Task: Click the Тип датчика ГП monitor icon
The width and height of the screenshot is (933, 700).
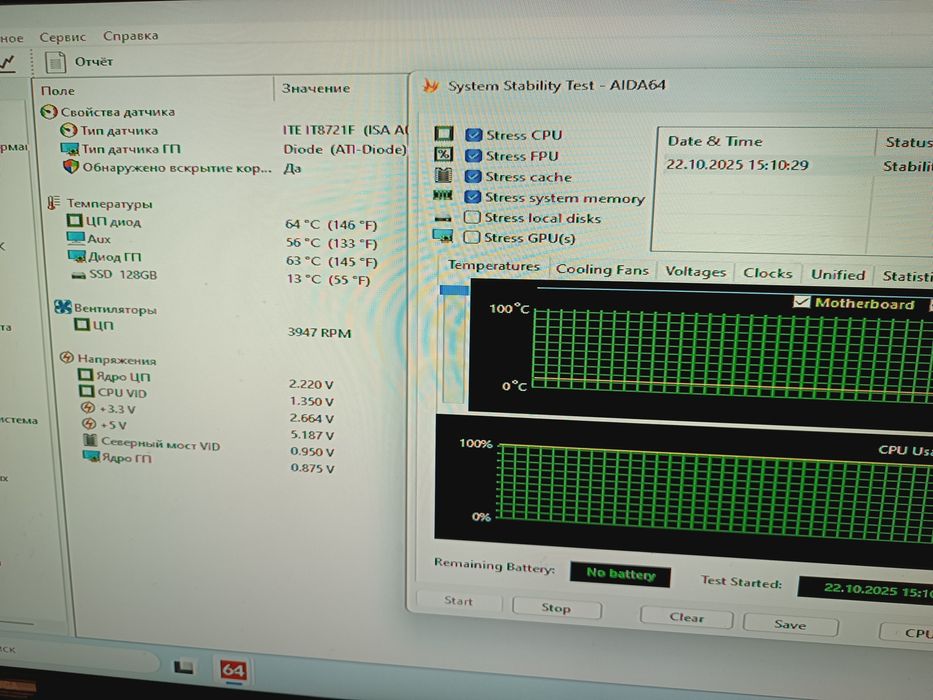Action: 69,148
